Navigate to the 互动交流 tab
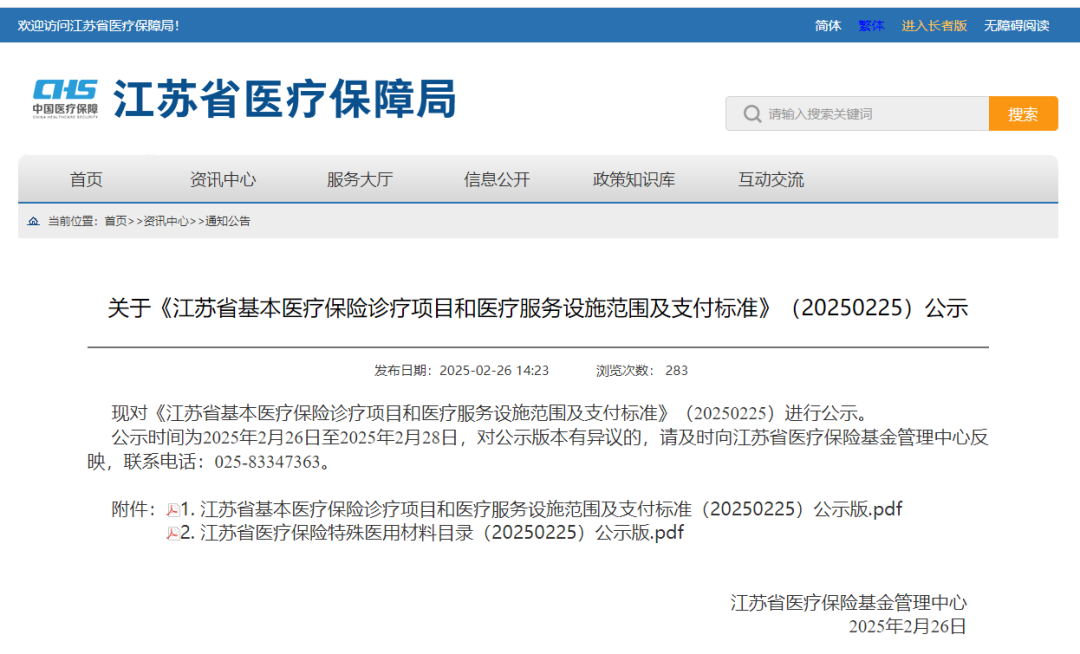 [x=771, y=180]
